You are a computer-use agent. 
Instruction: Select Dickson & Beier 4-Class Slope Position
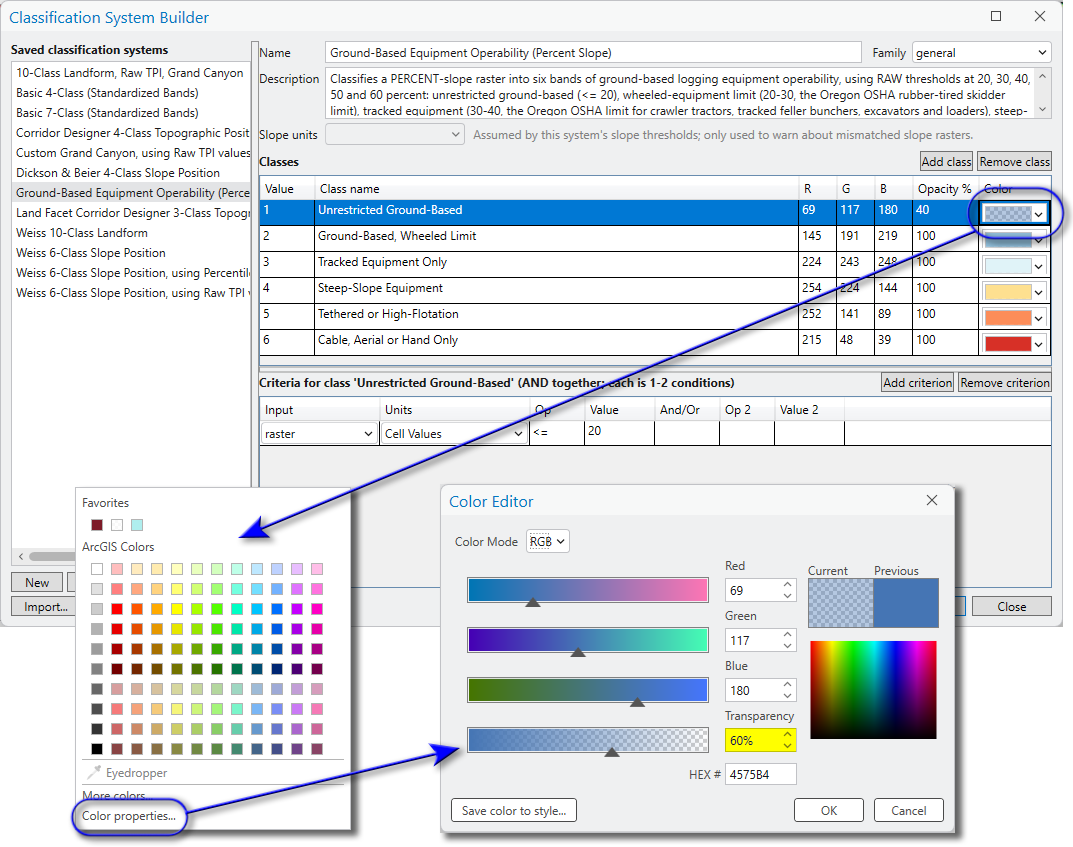point(131,172)
